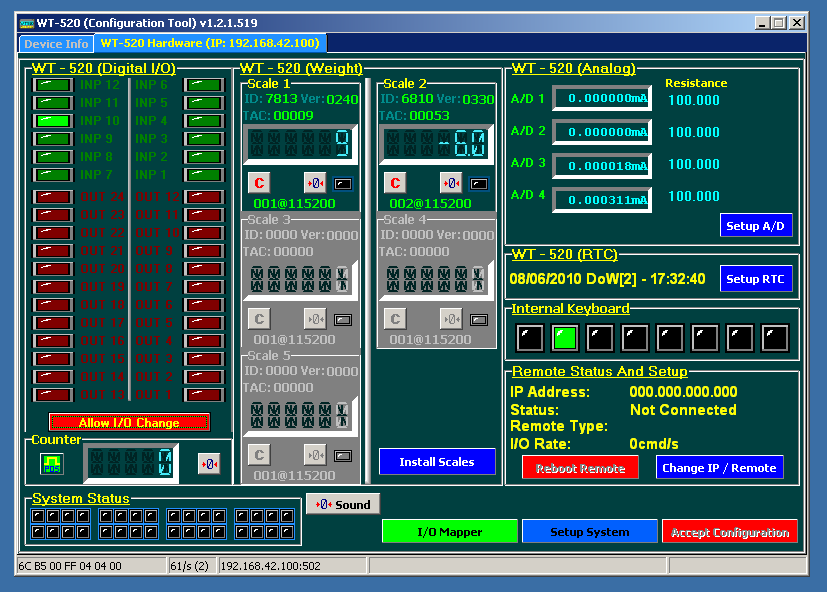Switch to the Device Info tab

coord(56,44)
